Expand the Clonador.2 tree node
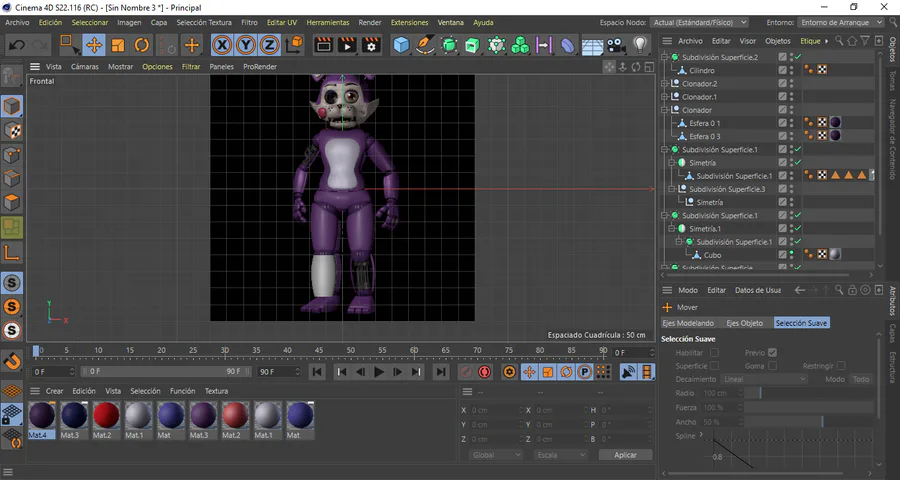Image resolution: width=900 pixels, height=480 pixels. point(665,84)
